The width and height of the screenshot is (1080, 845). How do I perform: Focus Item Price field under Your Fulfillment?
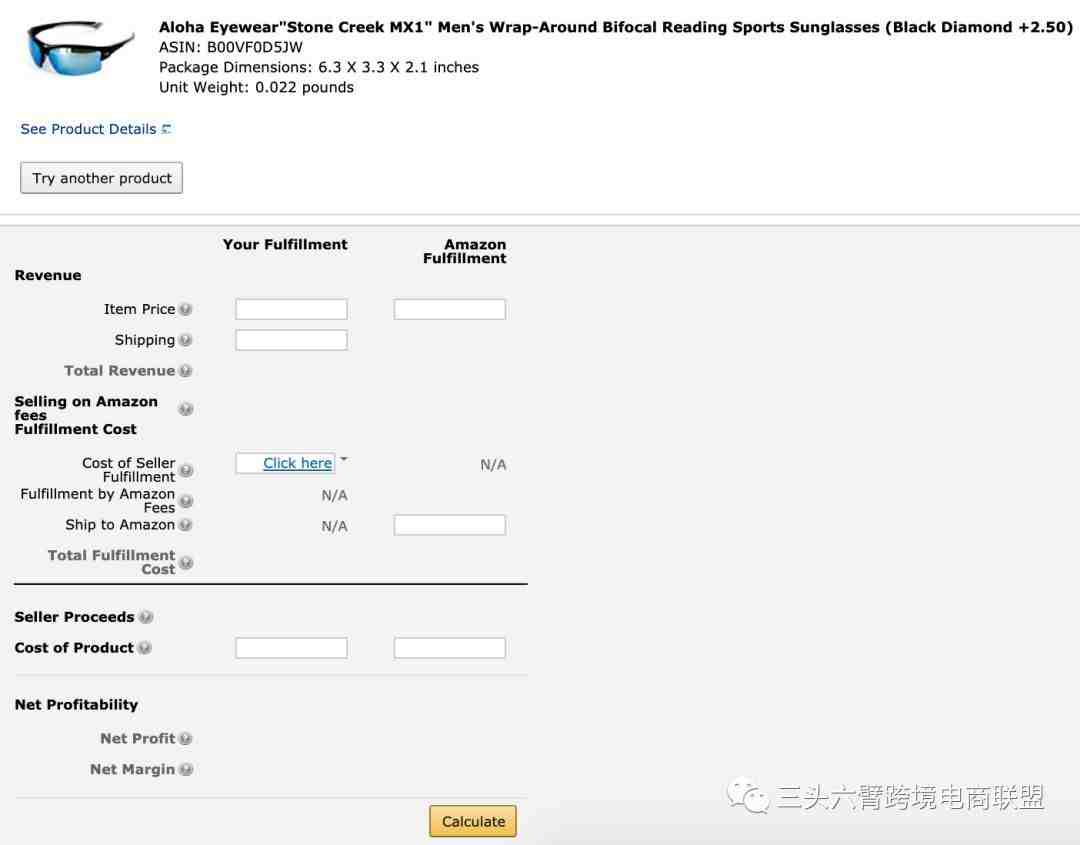click(x=291, y=309)
